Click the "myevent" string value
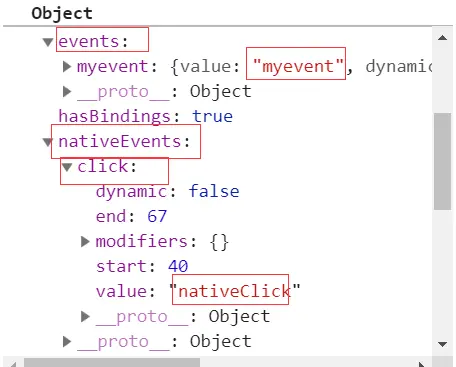Image resolution: width=456 pixels, height=367 pixels. [x=298, y=66]
